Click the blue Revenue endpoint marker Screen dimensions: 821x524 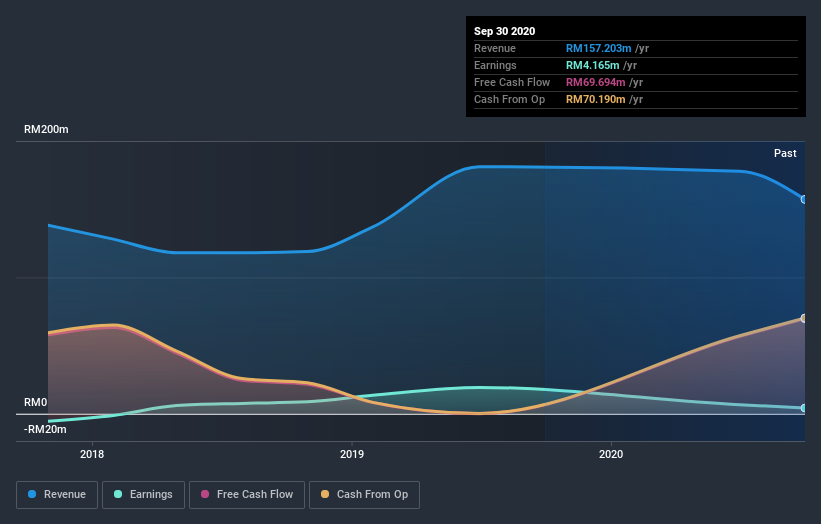click(803, 199)
